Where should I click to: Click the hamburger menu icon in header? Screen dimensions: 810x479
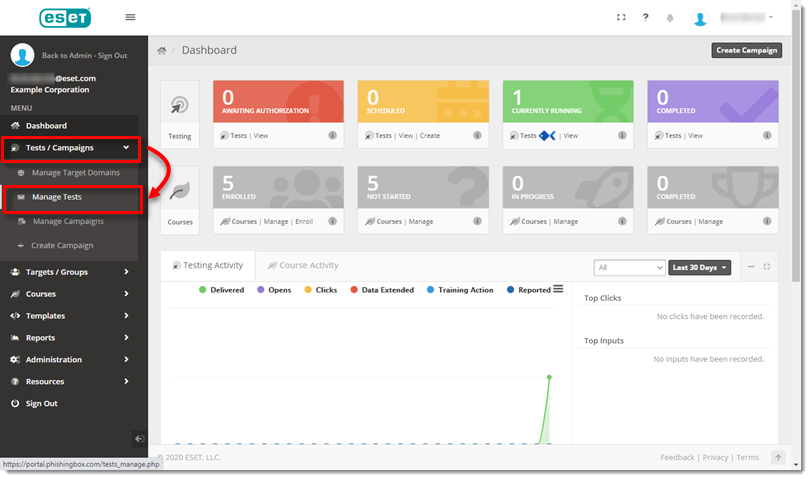click(x=130, y=18)
